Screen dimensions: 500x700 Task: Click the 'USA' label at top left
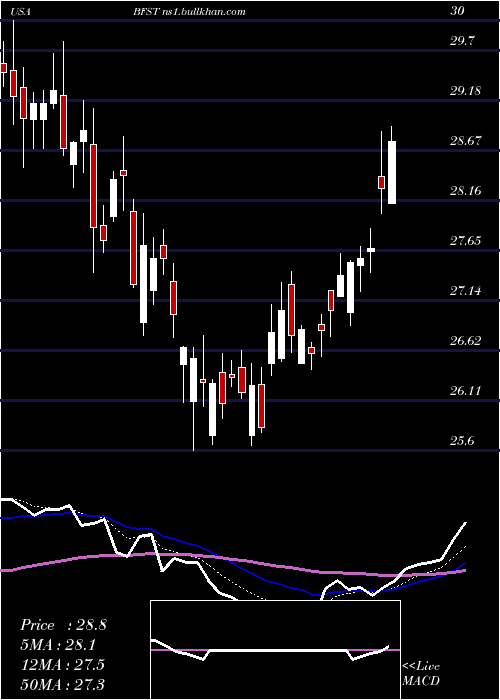coord(21,12)
